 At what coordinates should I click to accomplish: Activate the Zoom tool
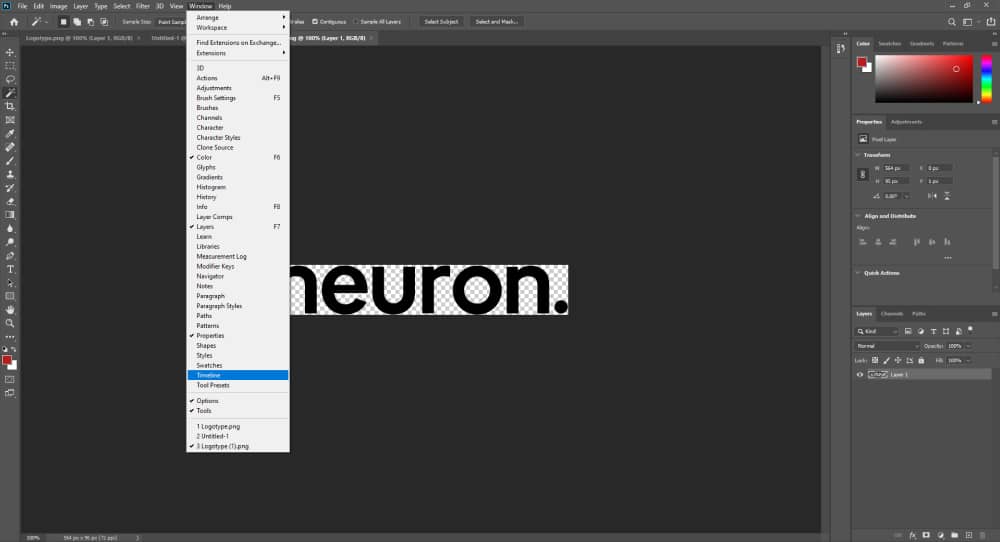pyautogui.click(x=10, y=323)
